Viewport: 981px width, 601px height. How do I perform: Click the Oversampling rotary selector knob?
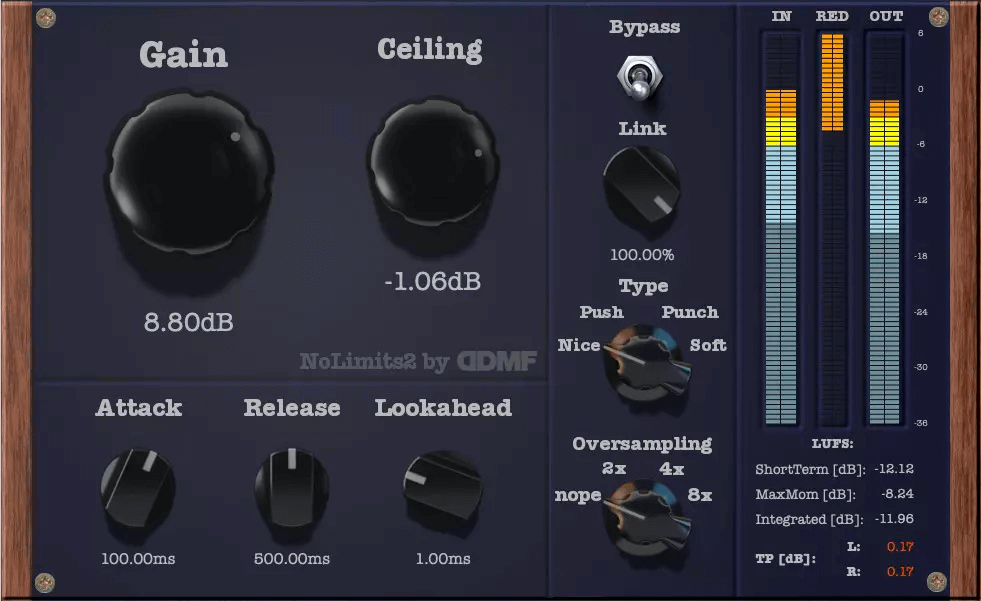pyautogui.click(x=644, y=513)
